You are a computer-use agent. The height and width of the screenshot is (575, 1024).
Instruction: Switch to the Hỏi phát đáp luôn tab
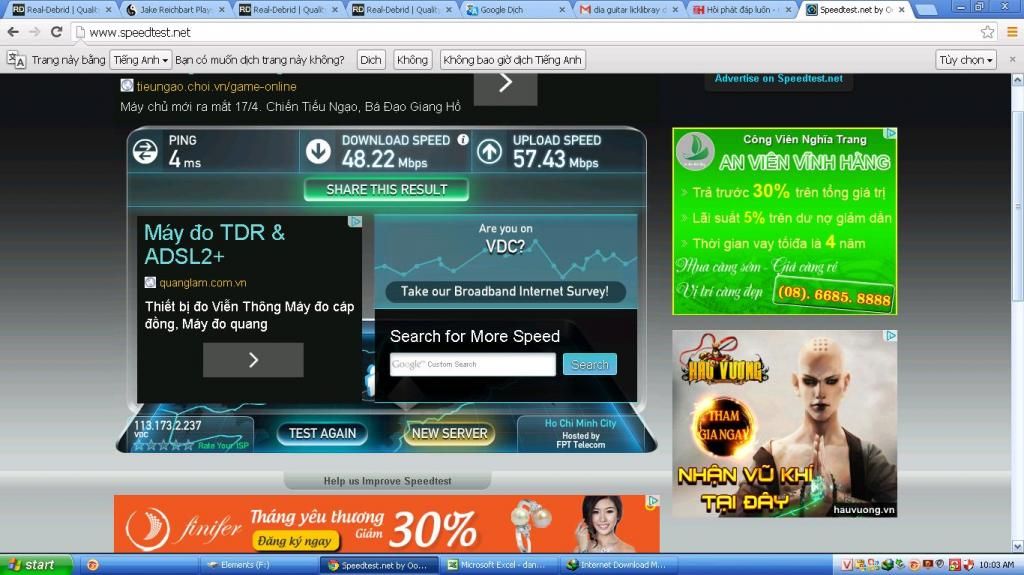741,10
